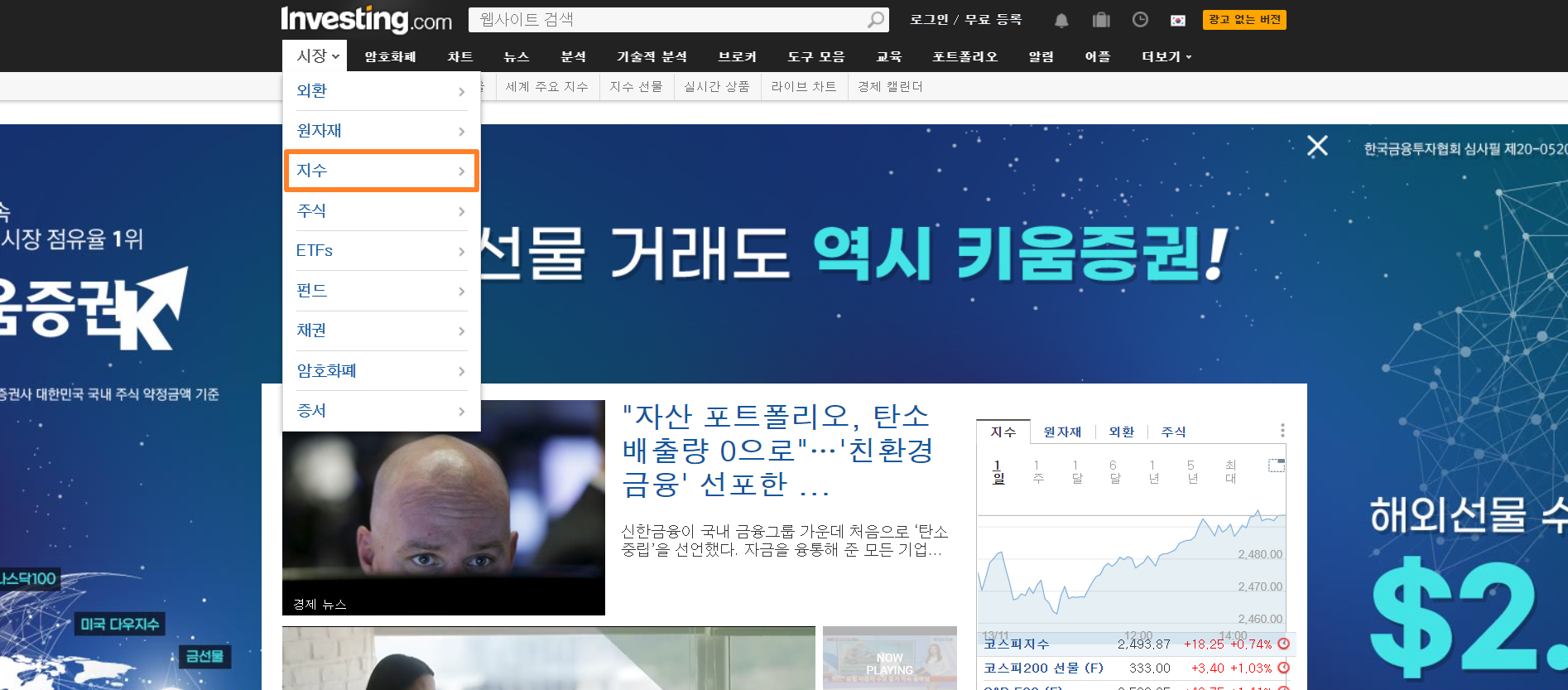Viewport: 1568px width, 690px height.
Task: Select the 1년 chart range
Action: tap(1154, 471)
